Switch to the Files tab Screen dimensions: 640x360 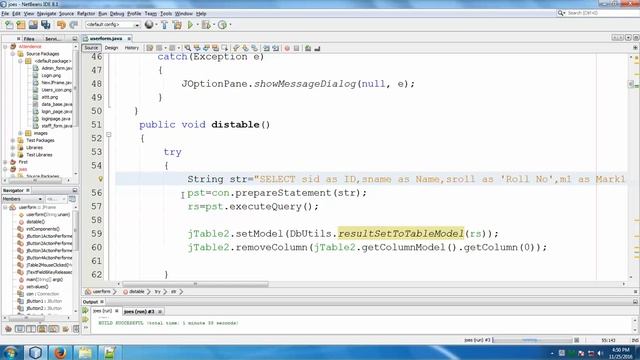29,39
